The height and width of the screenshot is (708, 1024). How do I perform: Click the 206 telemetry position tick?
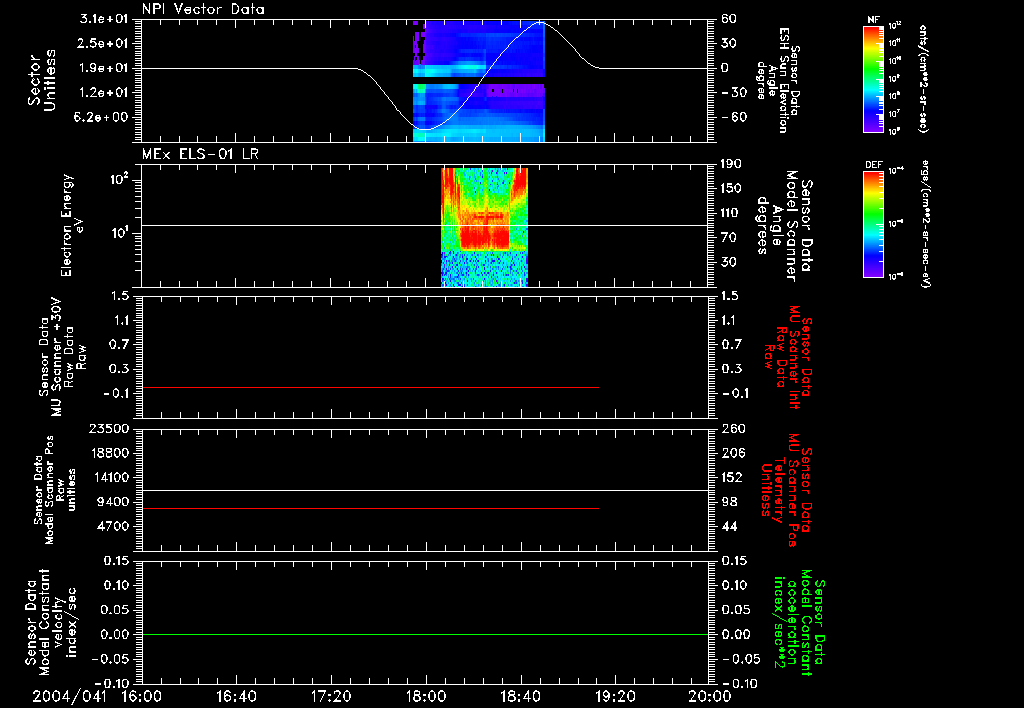click(x=732, y=453)
